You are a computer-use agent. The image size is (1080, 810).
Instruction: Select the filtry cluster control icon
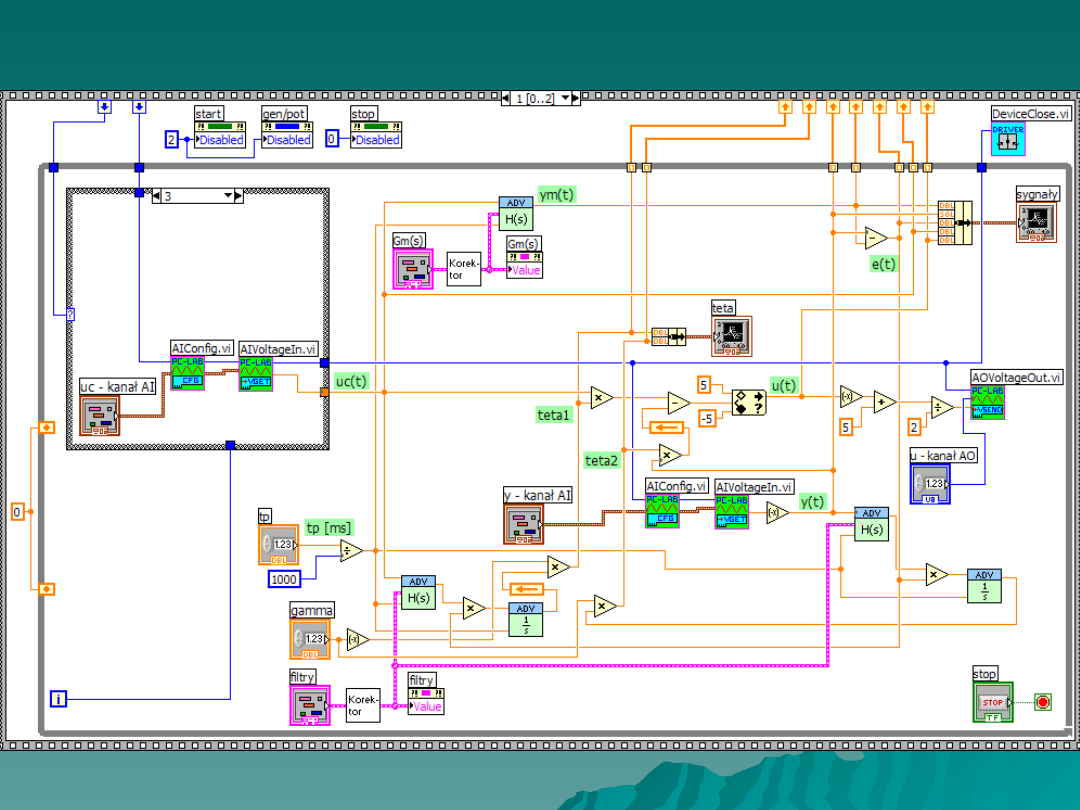click(310, 705)
